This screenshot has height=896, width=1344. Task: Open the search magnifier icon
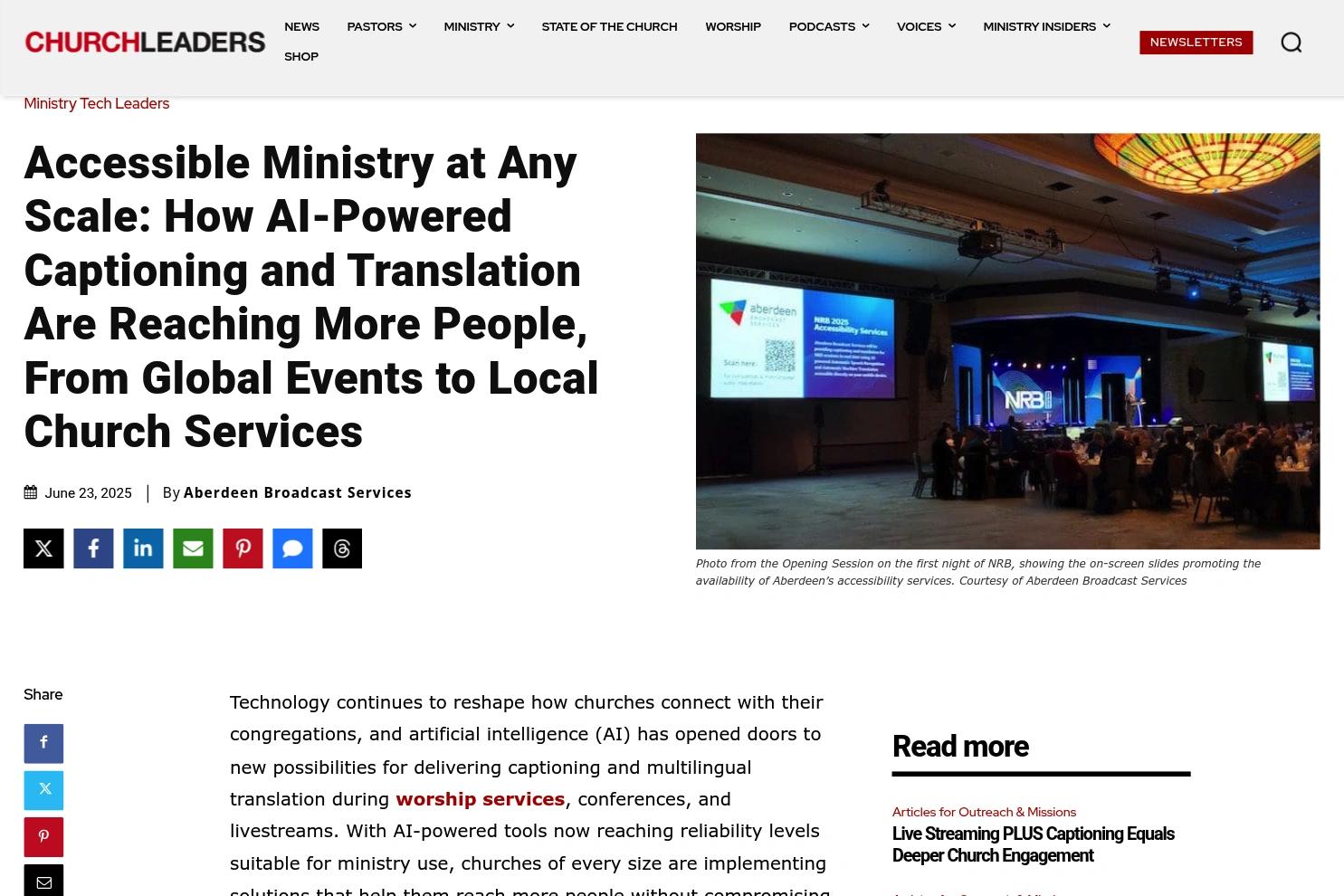[1291, 43]
